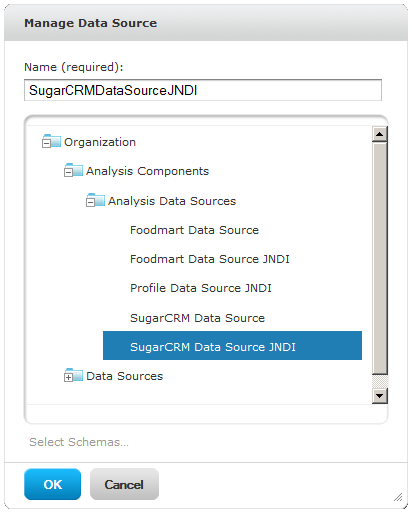Screen dimensions: 412x513
Task: Open the Select Schemas link
Action: [79, 442]
